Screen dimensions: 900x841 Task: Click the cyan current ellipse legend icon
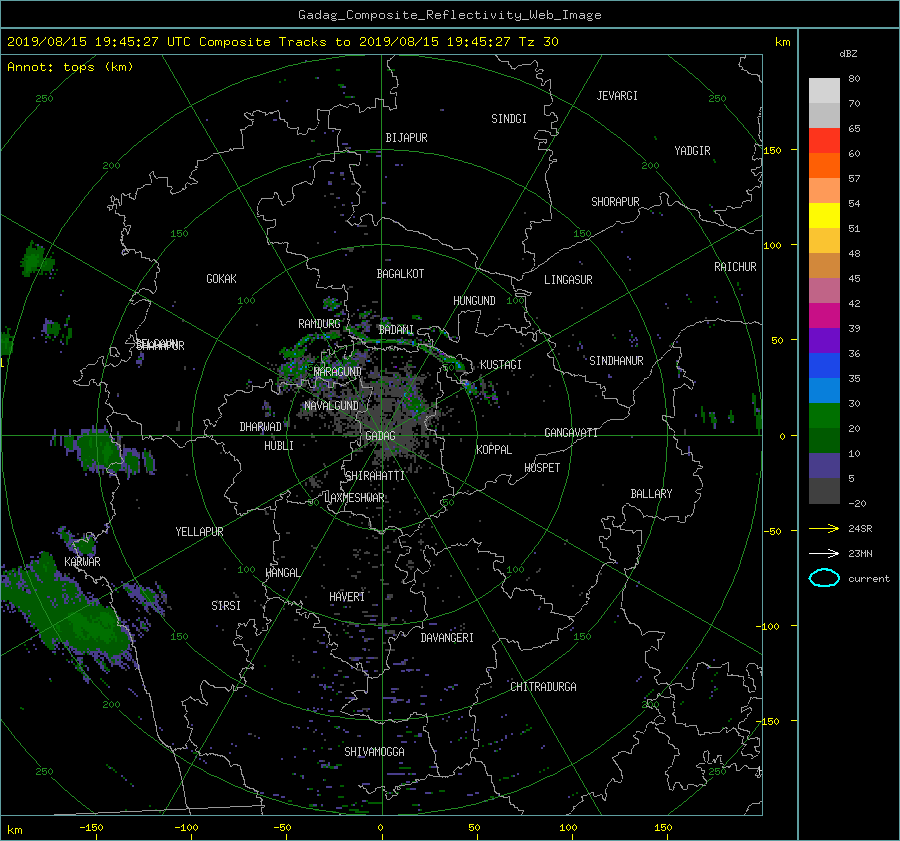[824, 578]
